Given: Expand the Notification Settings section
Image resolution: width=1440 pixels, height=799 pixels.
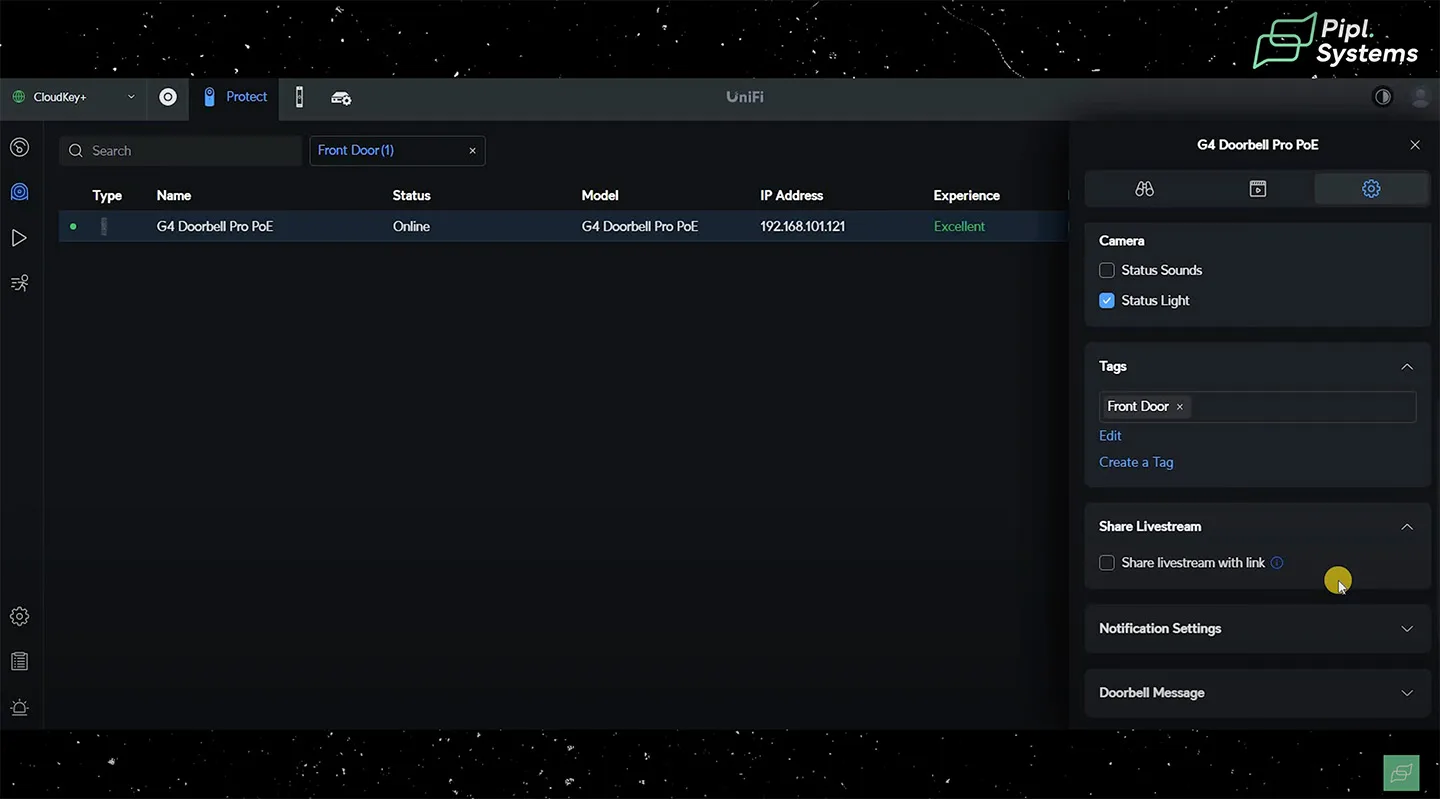Looking at the screenshot, I should pyautogui.click(x=1258, y=629).
